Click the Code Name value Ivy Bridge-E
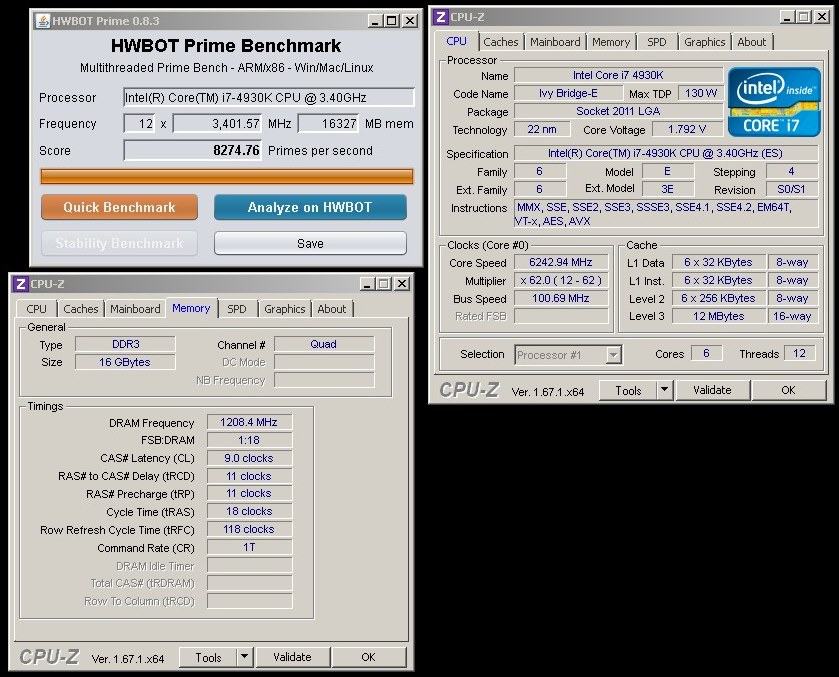Screen dimensions: 839x677 click(x=568, y=93)
